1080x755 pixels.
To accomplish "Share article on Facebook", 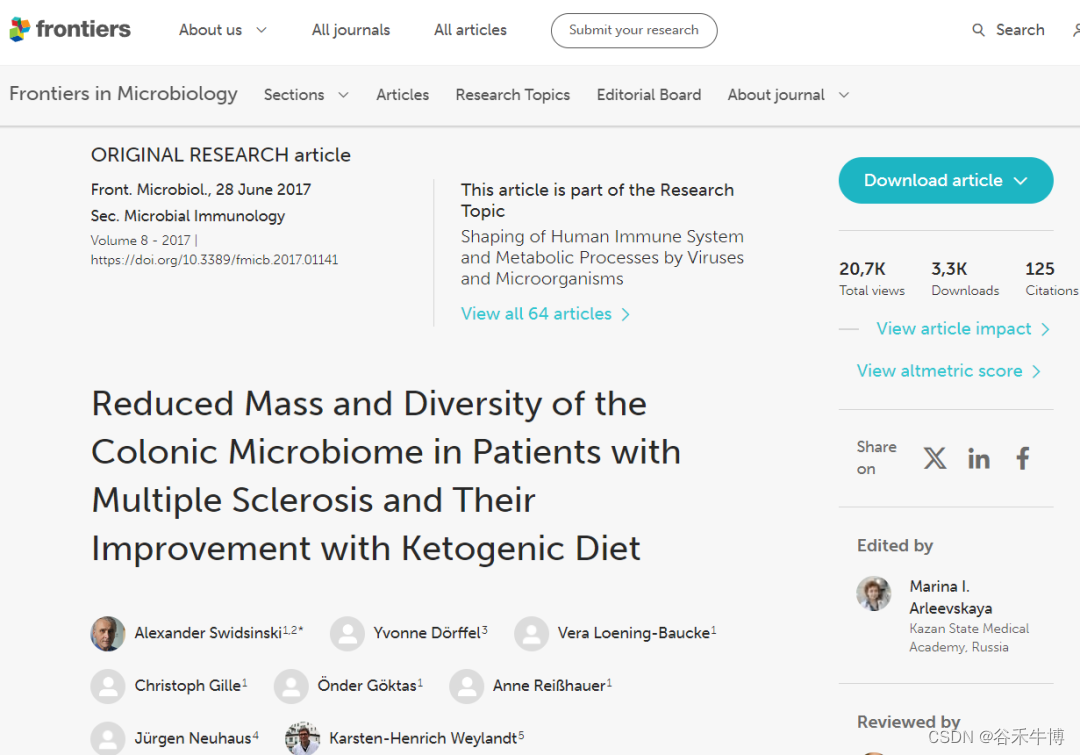I will click(x=1023, y=458).
